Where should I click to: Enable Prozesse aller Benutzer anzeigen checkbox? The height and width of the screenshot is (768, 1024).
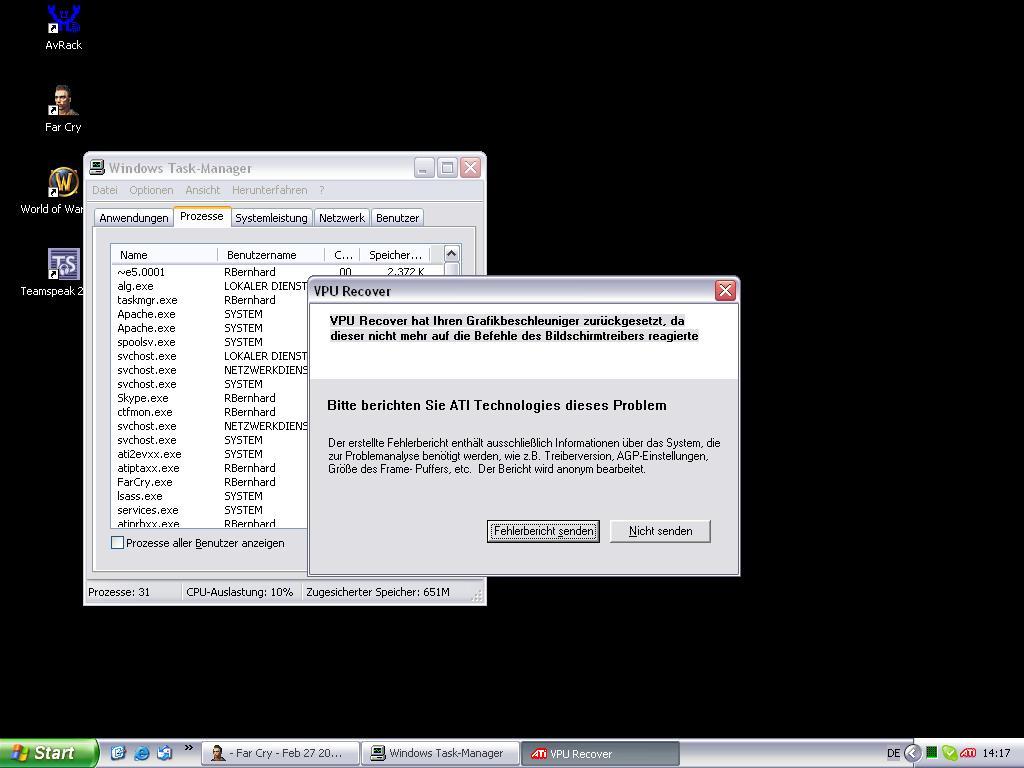[x=118, y=543]
